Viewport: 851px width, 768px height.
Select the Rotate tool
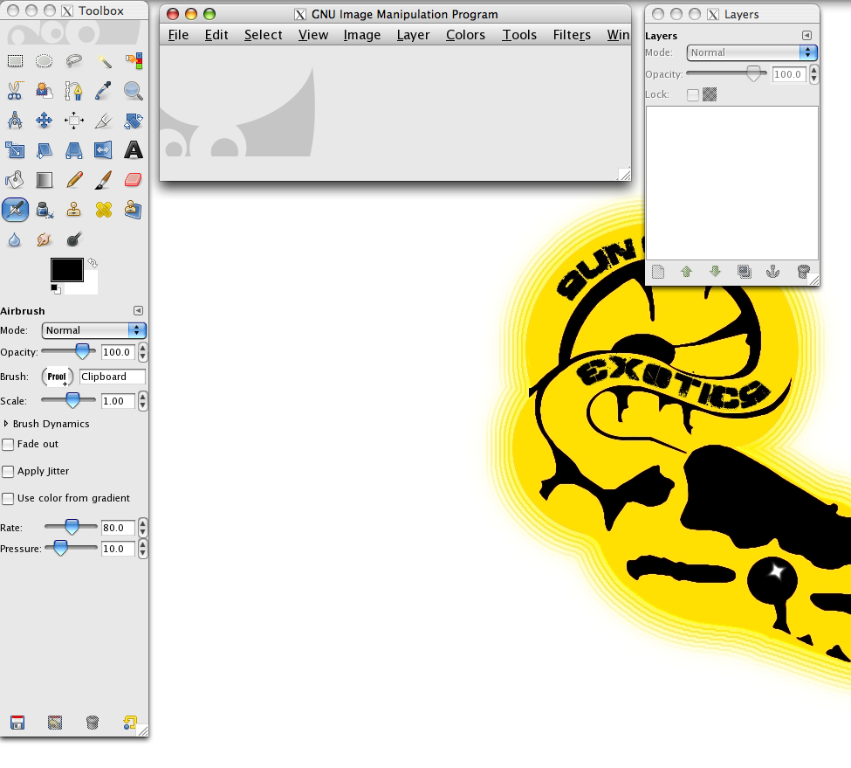(x=133, y=120)
